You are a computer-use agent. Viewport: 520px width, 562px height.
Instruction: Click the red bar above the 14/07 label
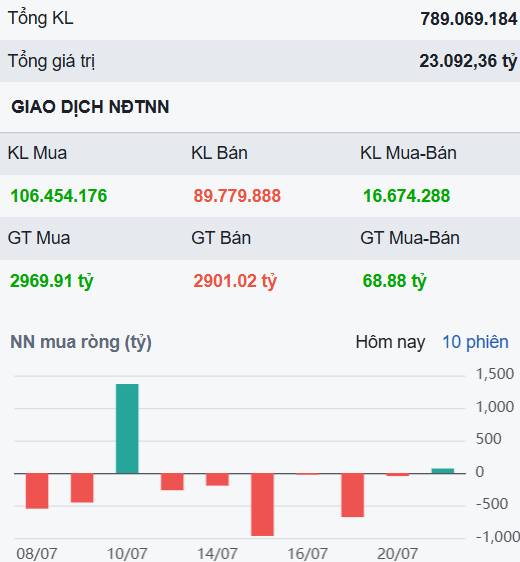217,480
